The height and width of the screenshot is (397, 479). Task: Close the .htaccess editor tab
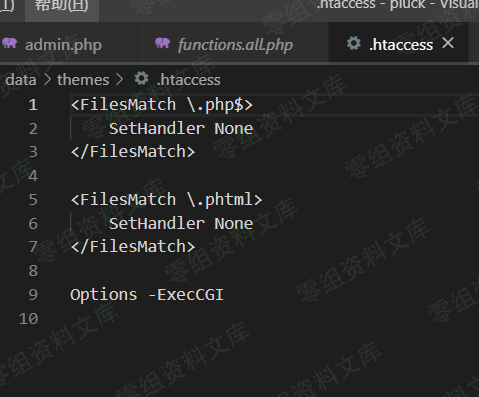[448, 43]
